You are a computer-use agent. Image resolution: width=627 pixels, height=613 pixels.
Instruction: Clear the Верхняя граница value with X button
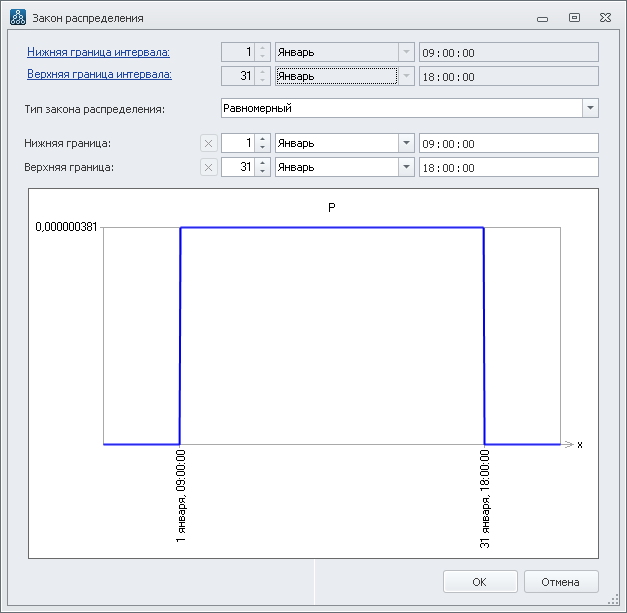tap(208, 167)
